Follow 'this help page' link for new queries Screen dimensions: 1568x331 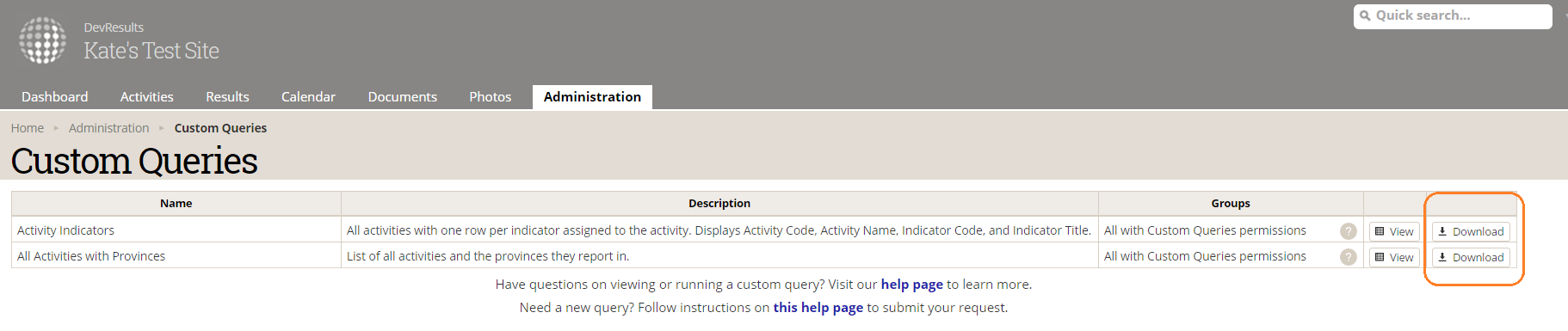[818, 308]
